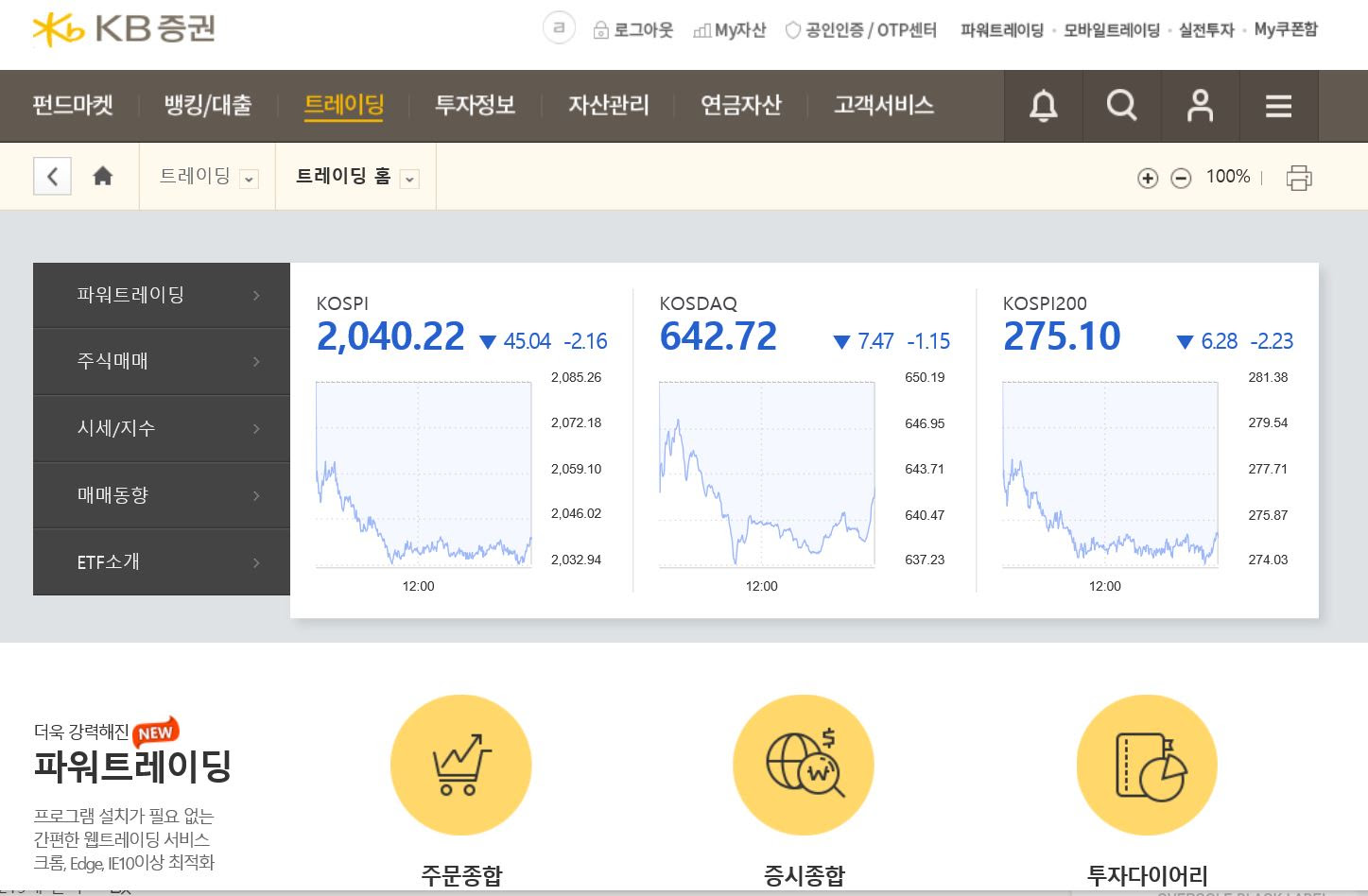Open 공인인증 / OTP센터 link
The width and height of the screenshot is (1368, 896).
click(860, 30)
